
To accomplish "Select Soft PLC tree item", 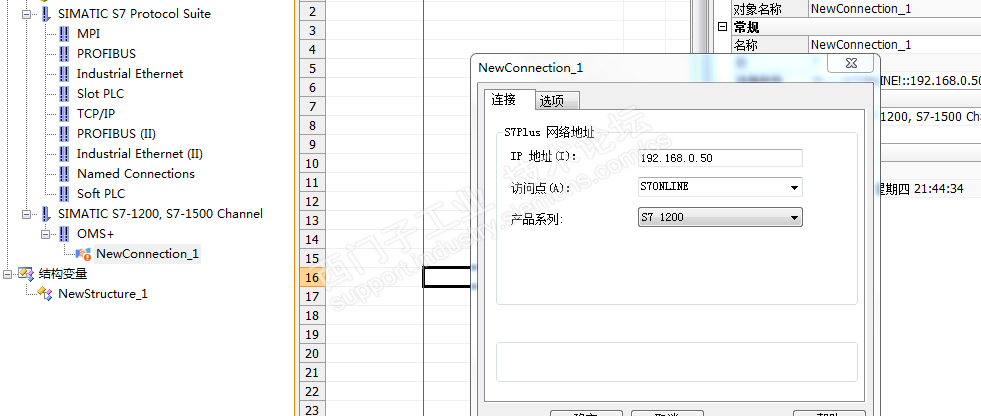I will (101, 194).
